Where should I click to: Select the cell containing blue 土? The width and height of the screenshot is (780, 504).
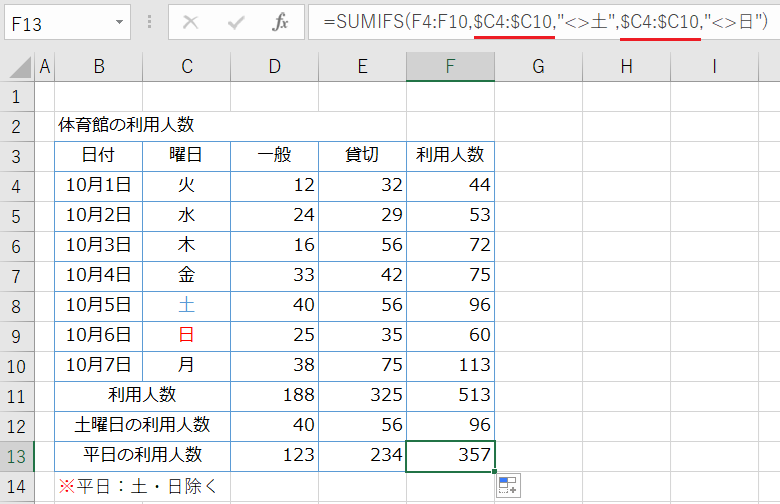click(x=186, y=305)
